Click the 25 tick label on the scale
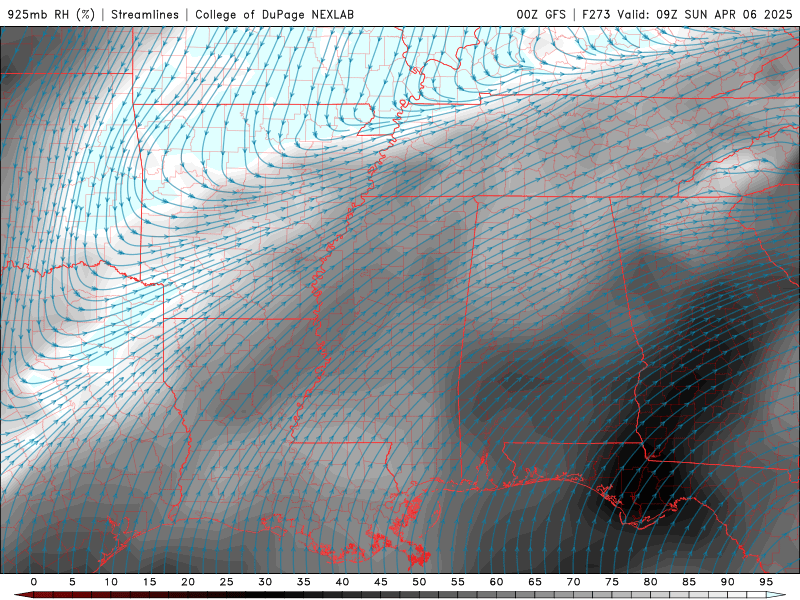The image size is (800, 600). (x=227, y=582)
